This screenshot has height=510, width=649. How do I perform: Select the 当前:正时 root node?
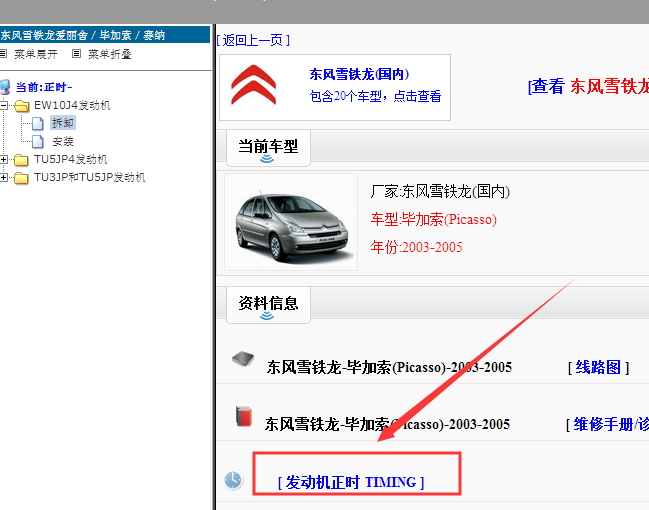[44, 87]
